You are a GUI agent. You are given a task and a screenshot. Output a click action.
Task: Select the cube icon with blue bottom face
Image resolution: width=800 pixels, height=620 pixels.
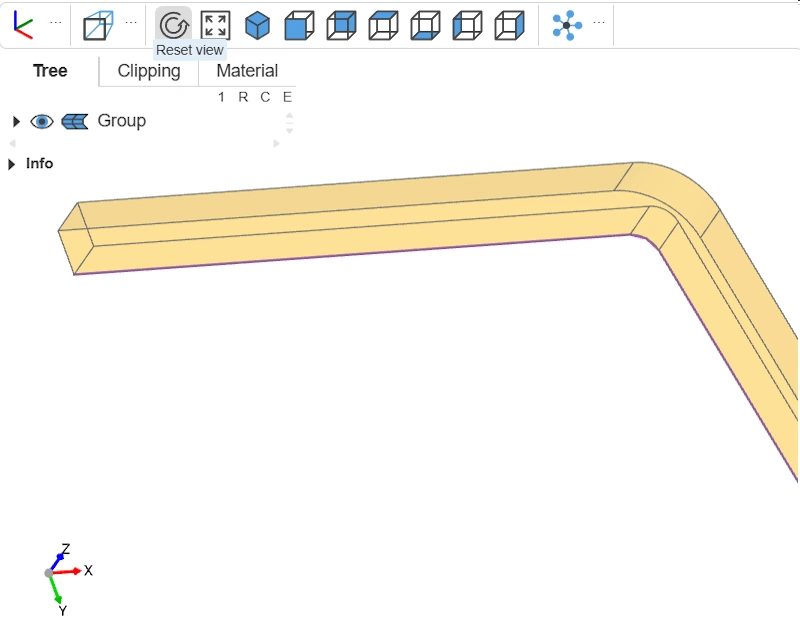[426, 25]
